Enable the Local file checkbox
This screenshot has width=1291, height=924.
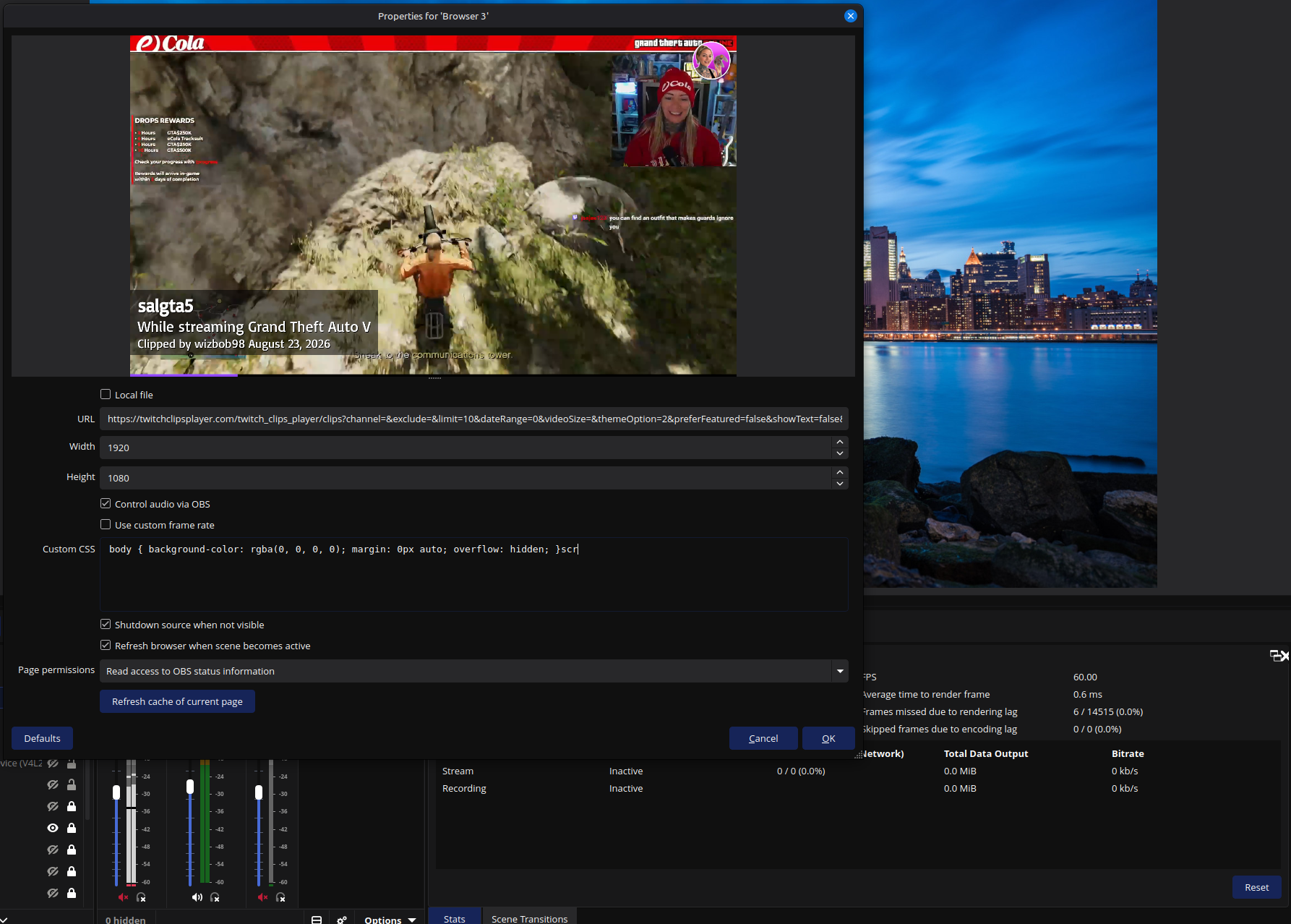coord(106,394)
